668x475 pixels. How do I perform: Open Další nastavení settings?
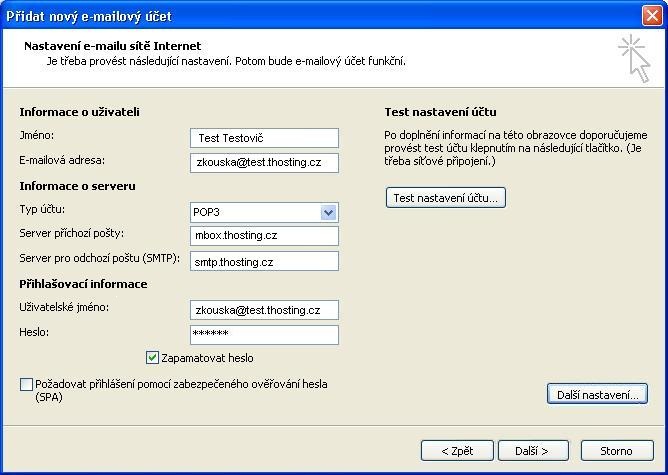tap(597, 395)
